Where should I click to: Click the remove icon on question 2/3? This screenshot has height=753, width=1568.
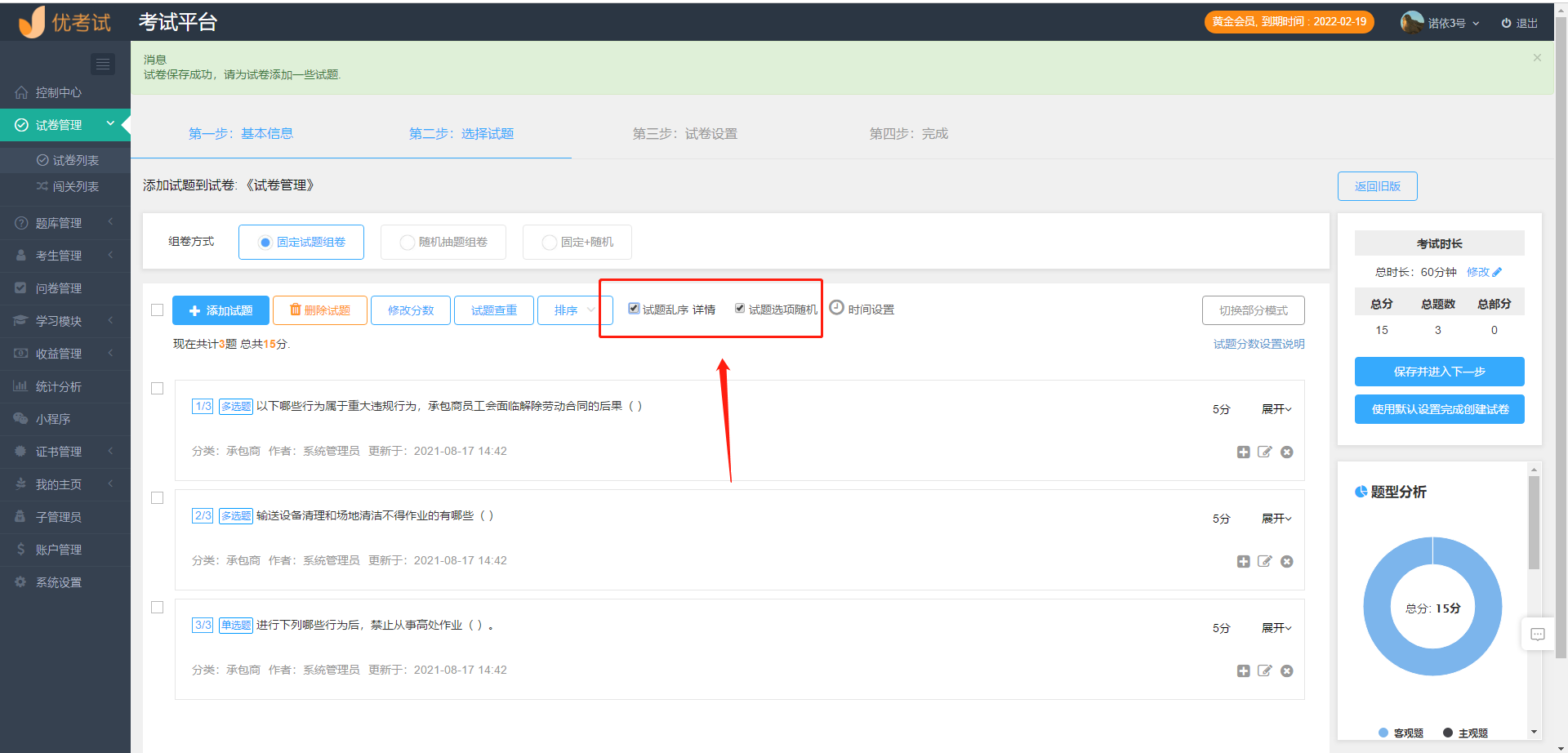1287,562
